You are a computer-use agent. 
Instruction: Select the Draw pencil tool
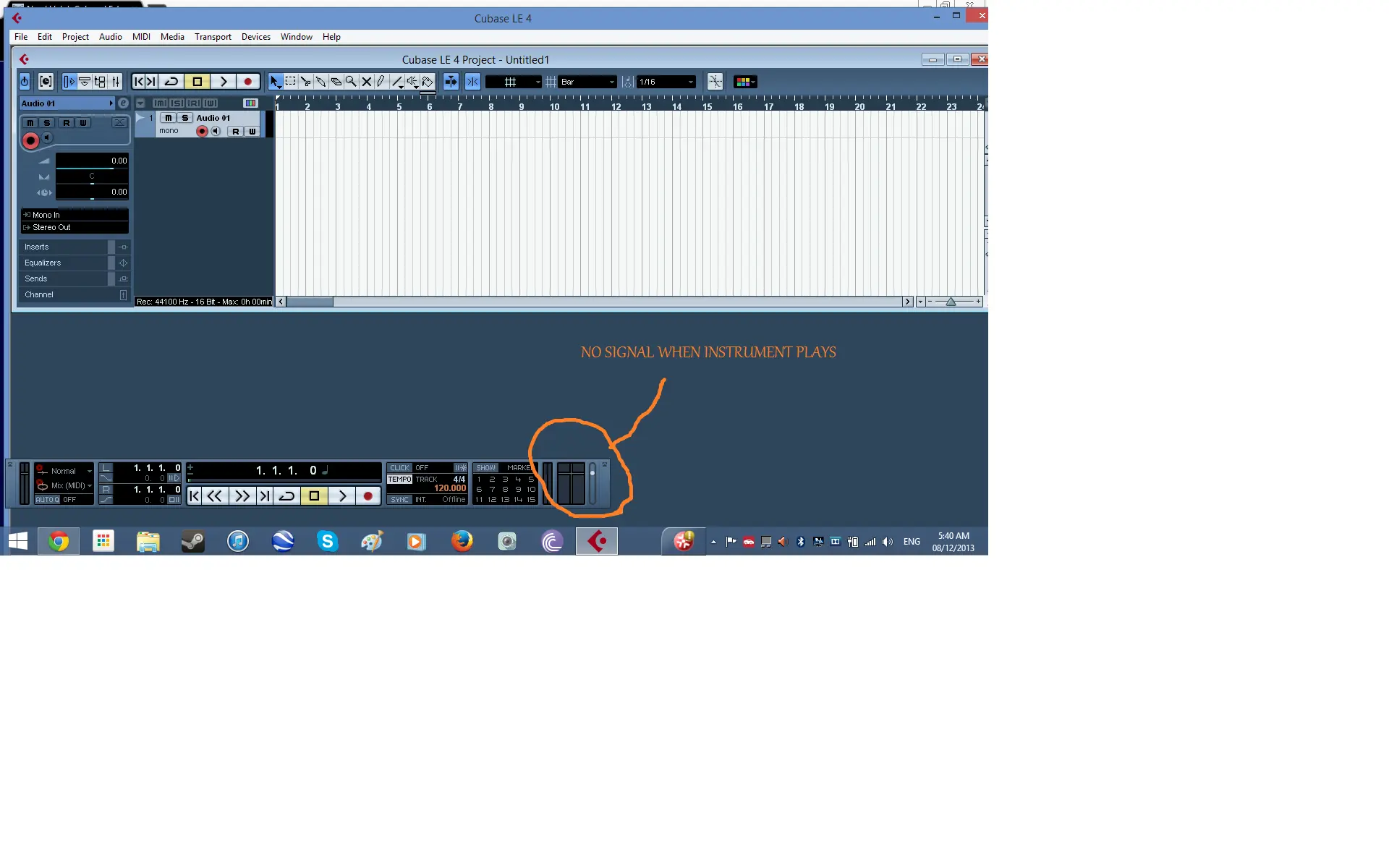tap(381, 82)
